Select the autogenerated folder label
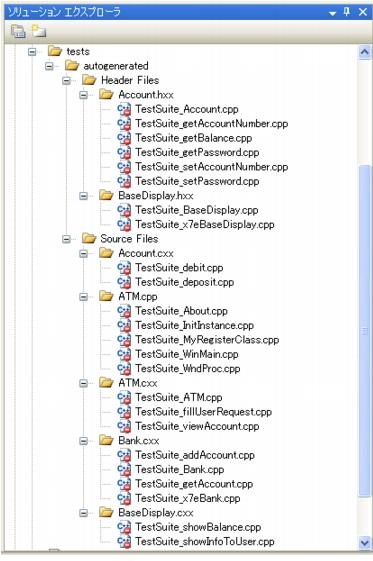Viewport: 373px width, 561px height. click(x=116, y=66)
